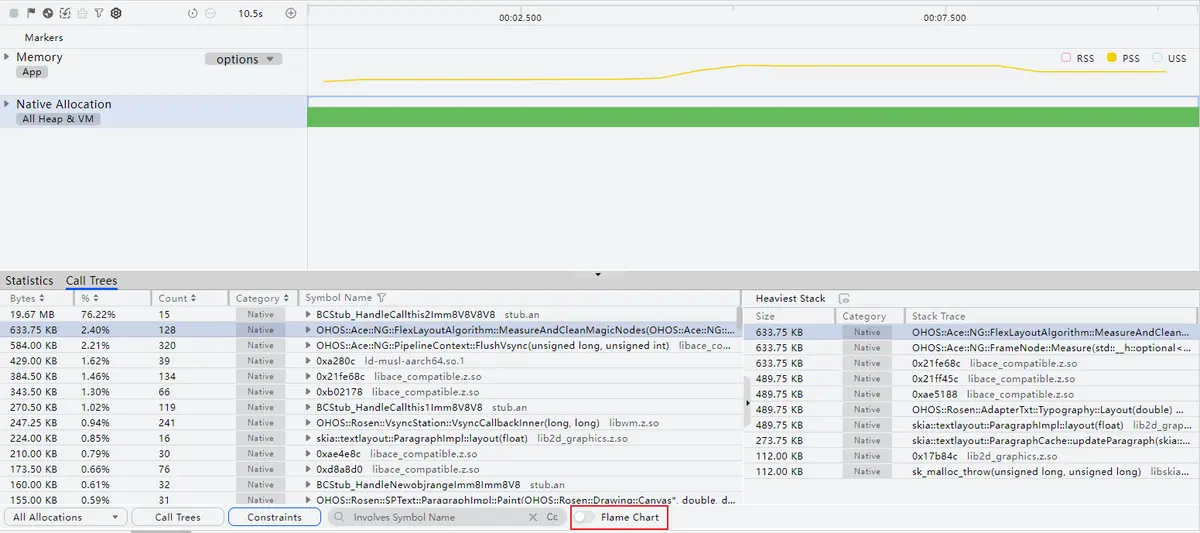Expand the FlexLayoutAlgorithm call tree row
The image size is (1200, 533).
coord(308,329)
